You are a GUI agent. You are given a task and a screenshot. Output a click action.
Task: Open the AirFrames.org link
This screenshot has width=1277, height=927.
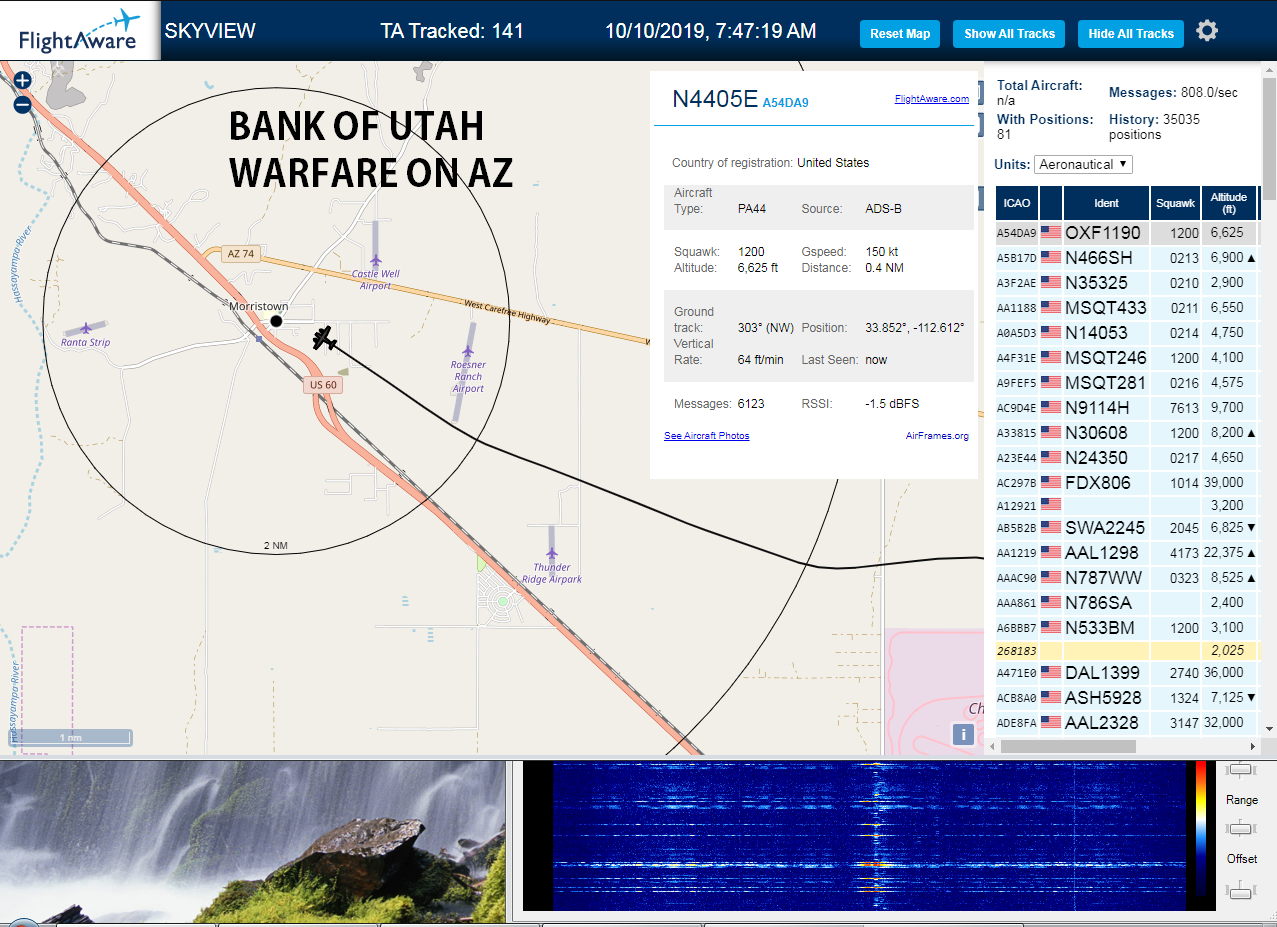click(x=937, y=436)
